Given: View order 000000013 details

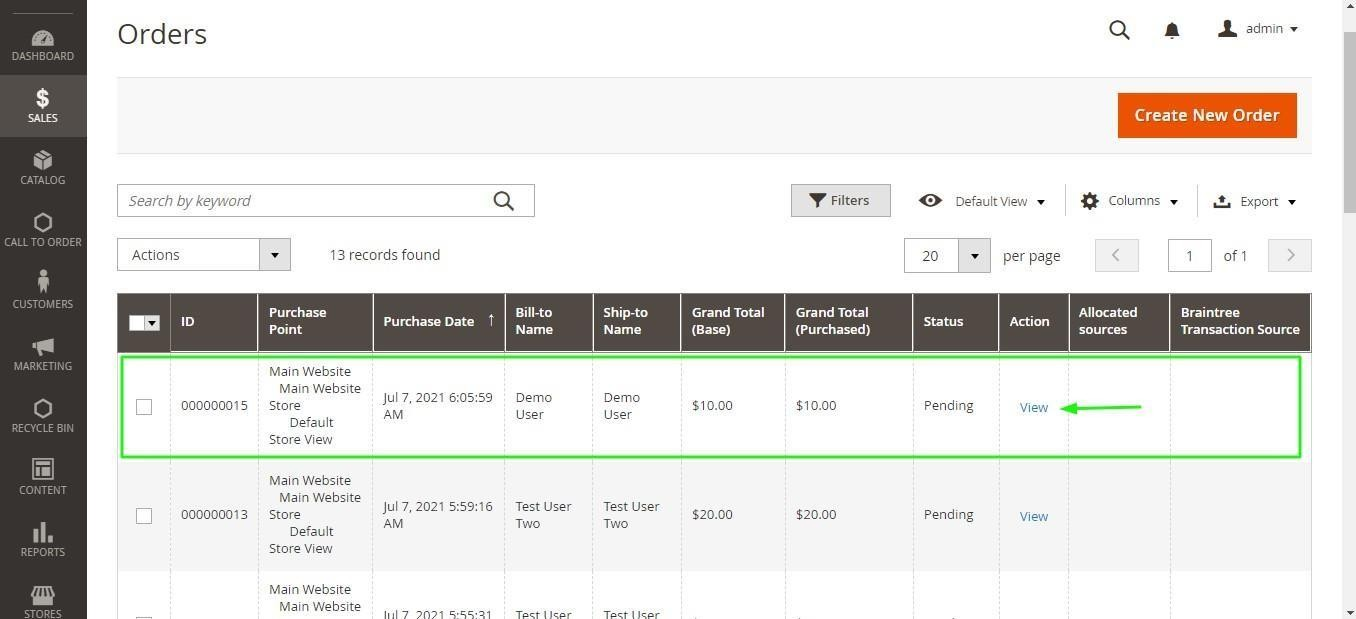Looking at the screenshot, I should [1033, 516].
